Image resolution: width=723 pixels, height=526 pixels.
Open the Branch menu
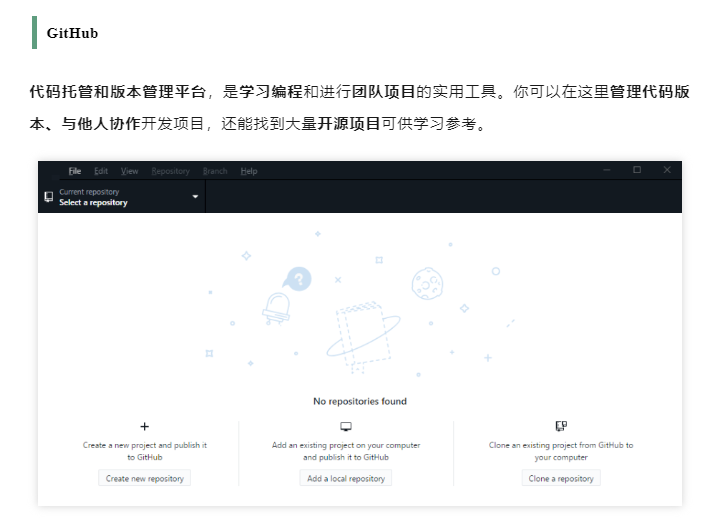click(215, 171)
